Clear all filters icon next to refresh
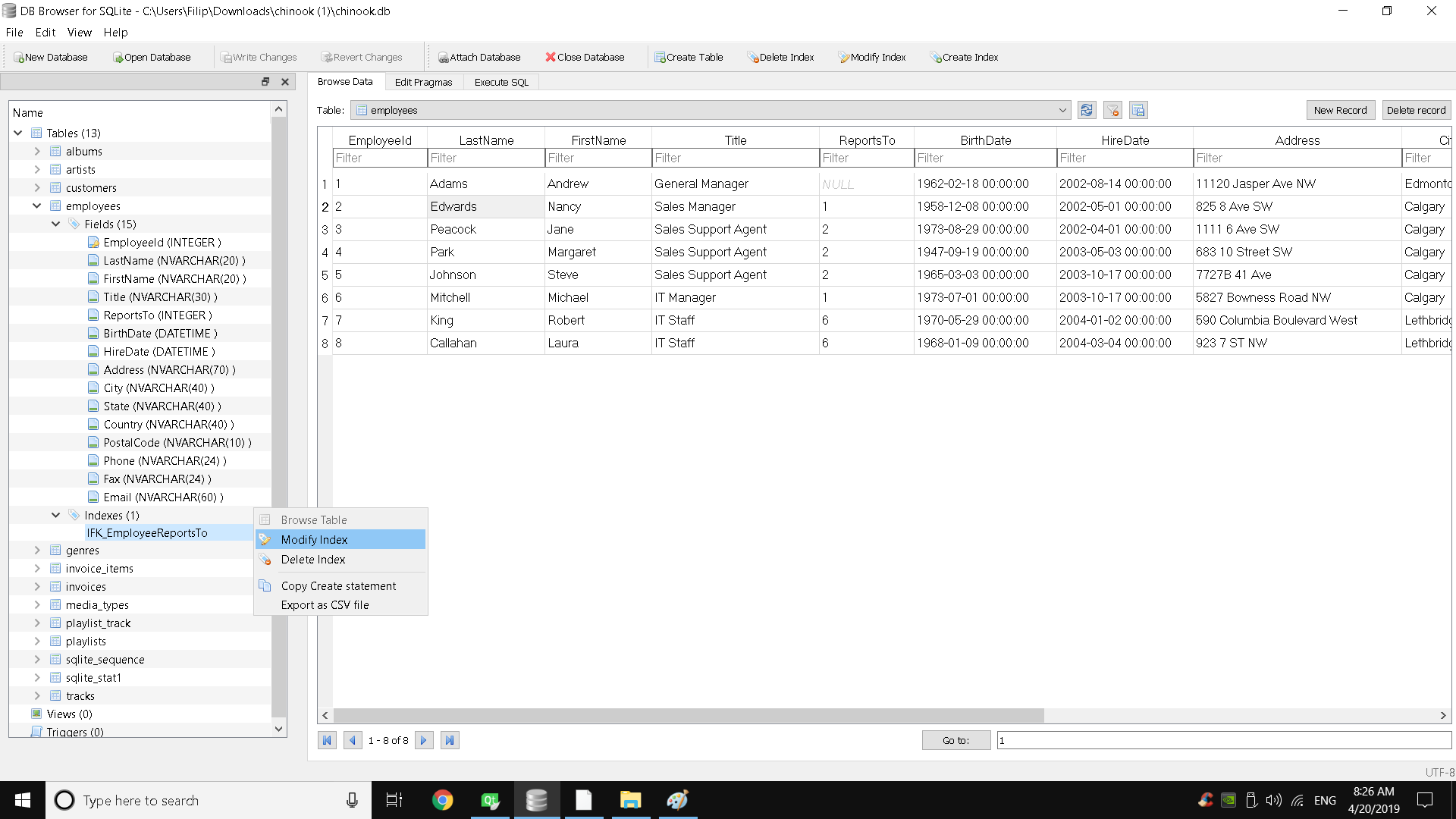Viewport: 1456px width, 819px height. click(1112, 110)
